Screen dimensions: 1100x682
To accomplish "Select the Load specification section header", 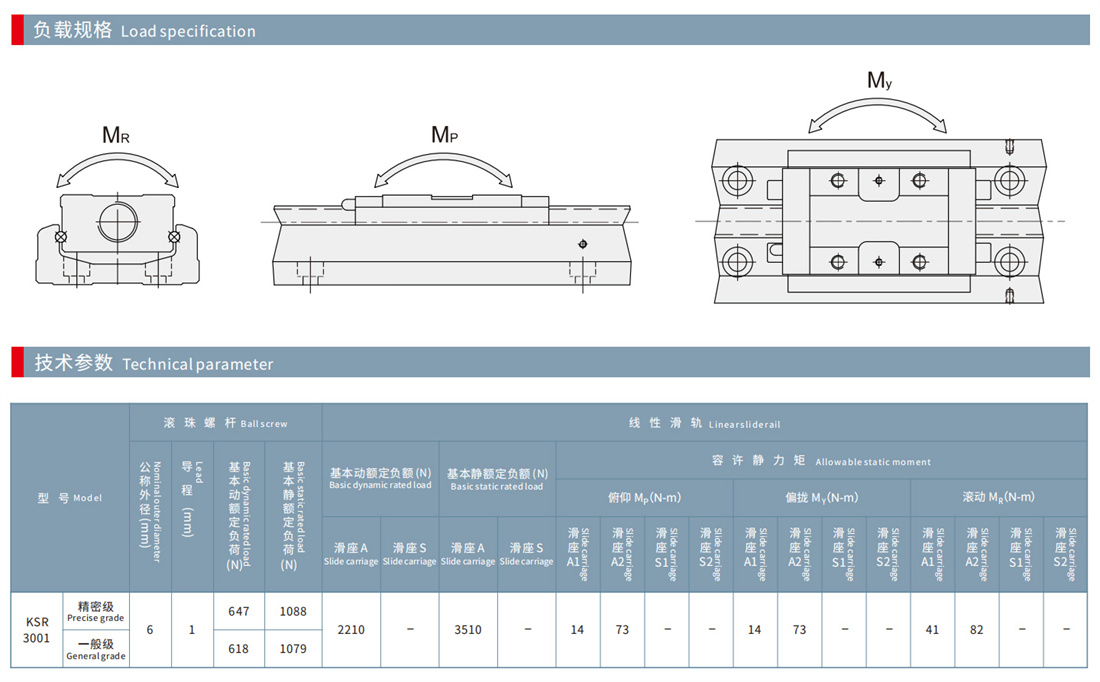I will (x=145, y=30).
